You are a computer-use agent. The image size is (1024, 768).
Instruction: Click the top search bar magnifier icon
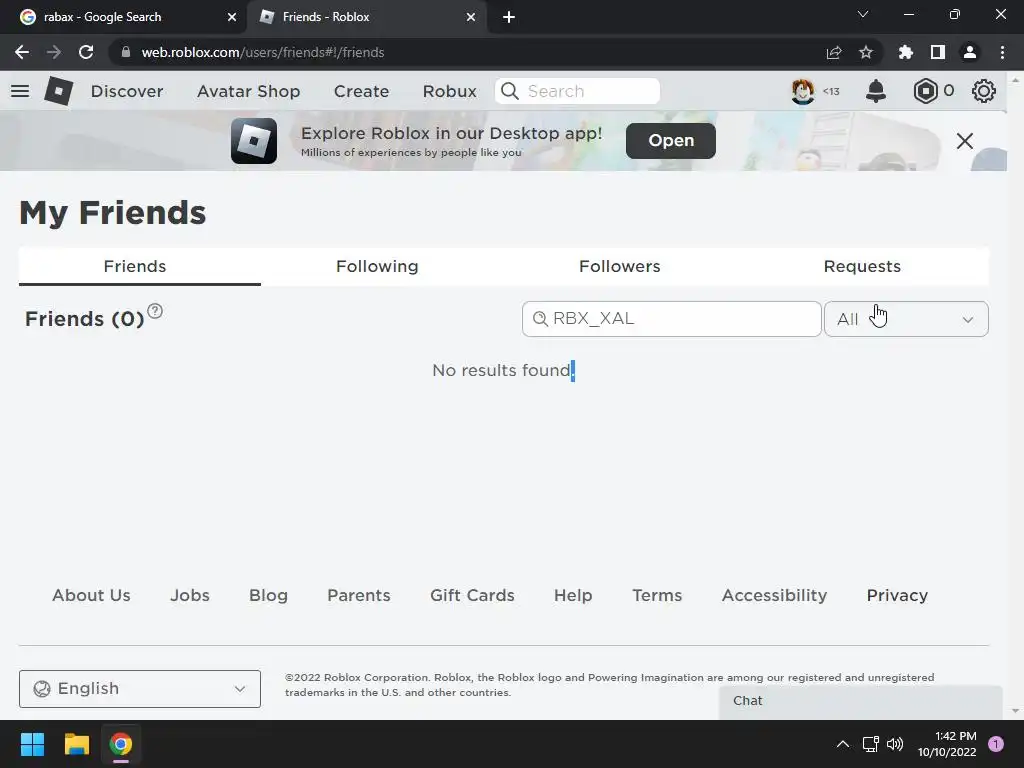pyautogui.click(x=510, y=91)
